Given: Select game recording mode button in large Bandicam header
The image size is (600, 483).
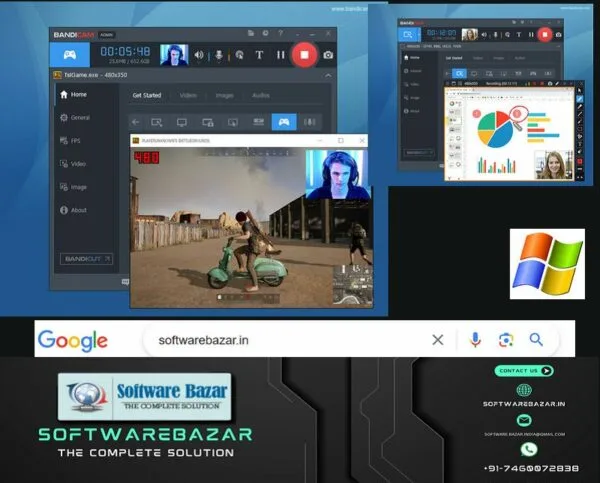Looking at the screenshot, I should 70,55.
